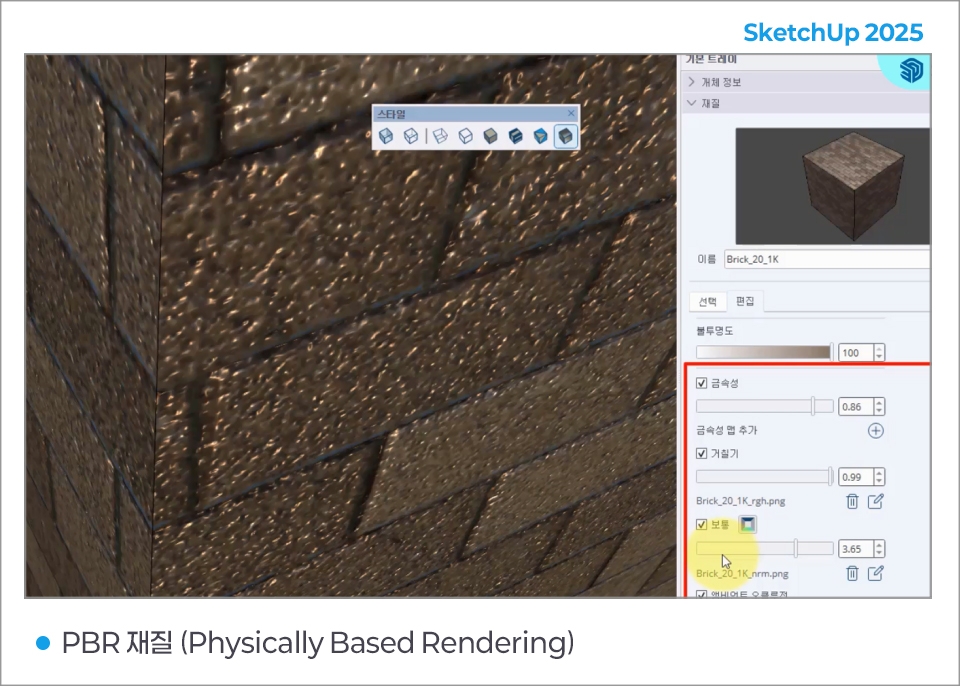The image size is (960, 686).
Task: Switch to the 편집 tab
Action: (x=744, y=301)
